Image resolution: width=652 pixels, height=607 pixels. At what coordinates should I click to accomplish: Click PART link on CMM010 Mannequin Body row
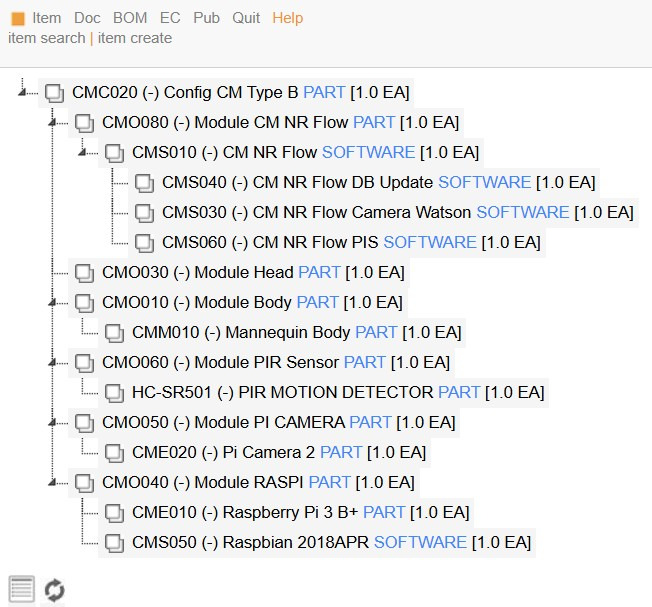pos(376,332)
